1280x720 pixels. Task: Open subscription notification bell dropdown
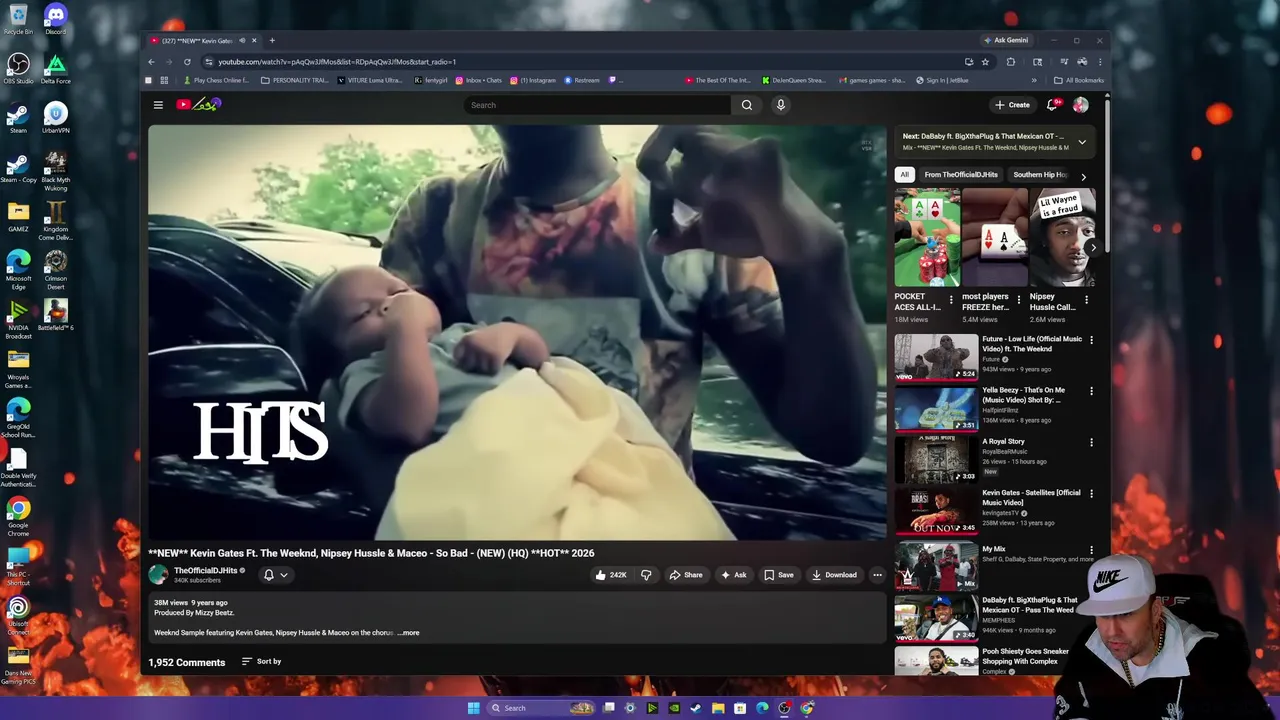[275, 575]
